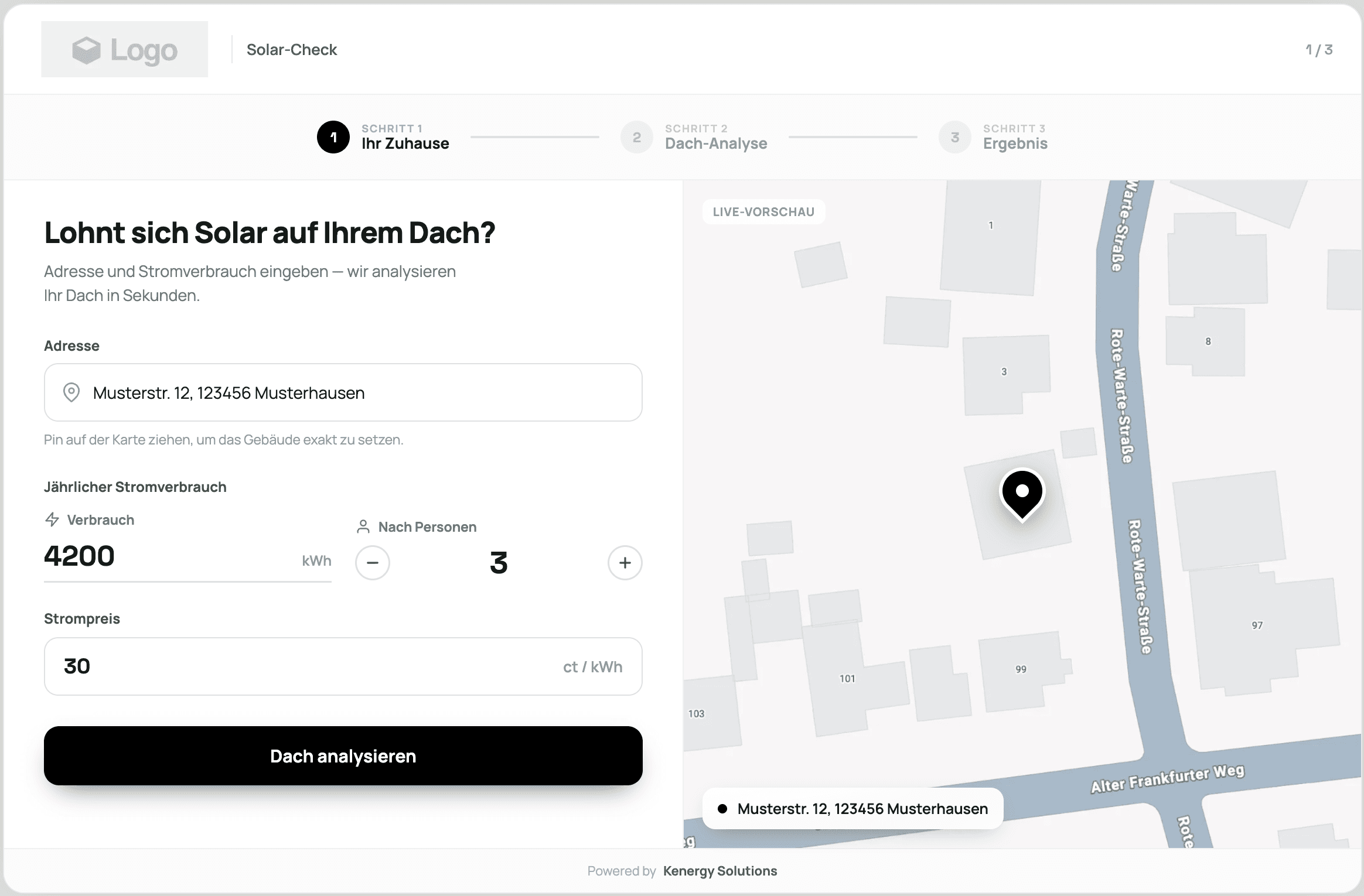Click the LIVE-VORSCHAU badge on map

click(763, 212)
